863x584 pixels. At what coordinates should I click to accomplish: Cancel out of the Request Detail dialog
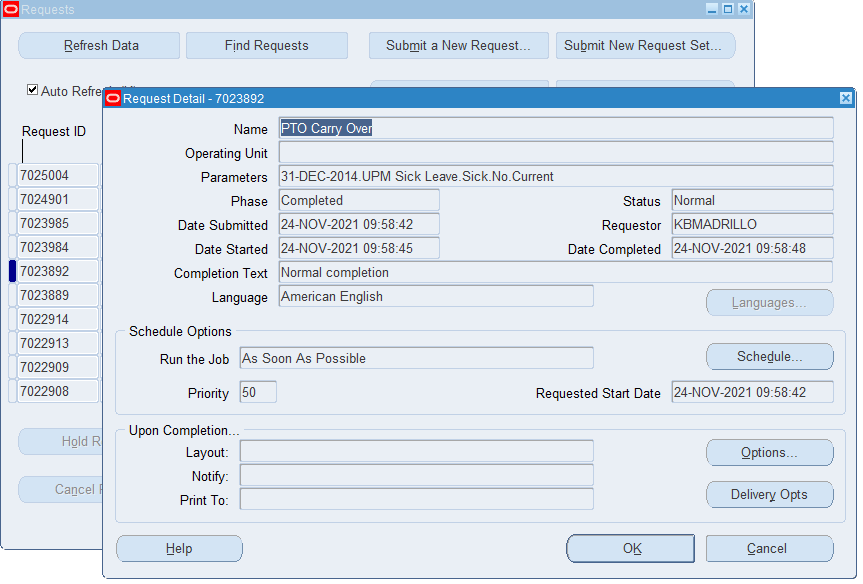point(768,548)
